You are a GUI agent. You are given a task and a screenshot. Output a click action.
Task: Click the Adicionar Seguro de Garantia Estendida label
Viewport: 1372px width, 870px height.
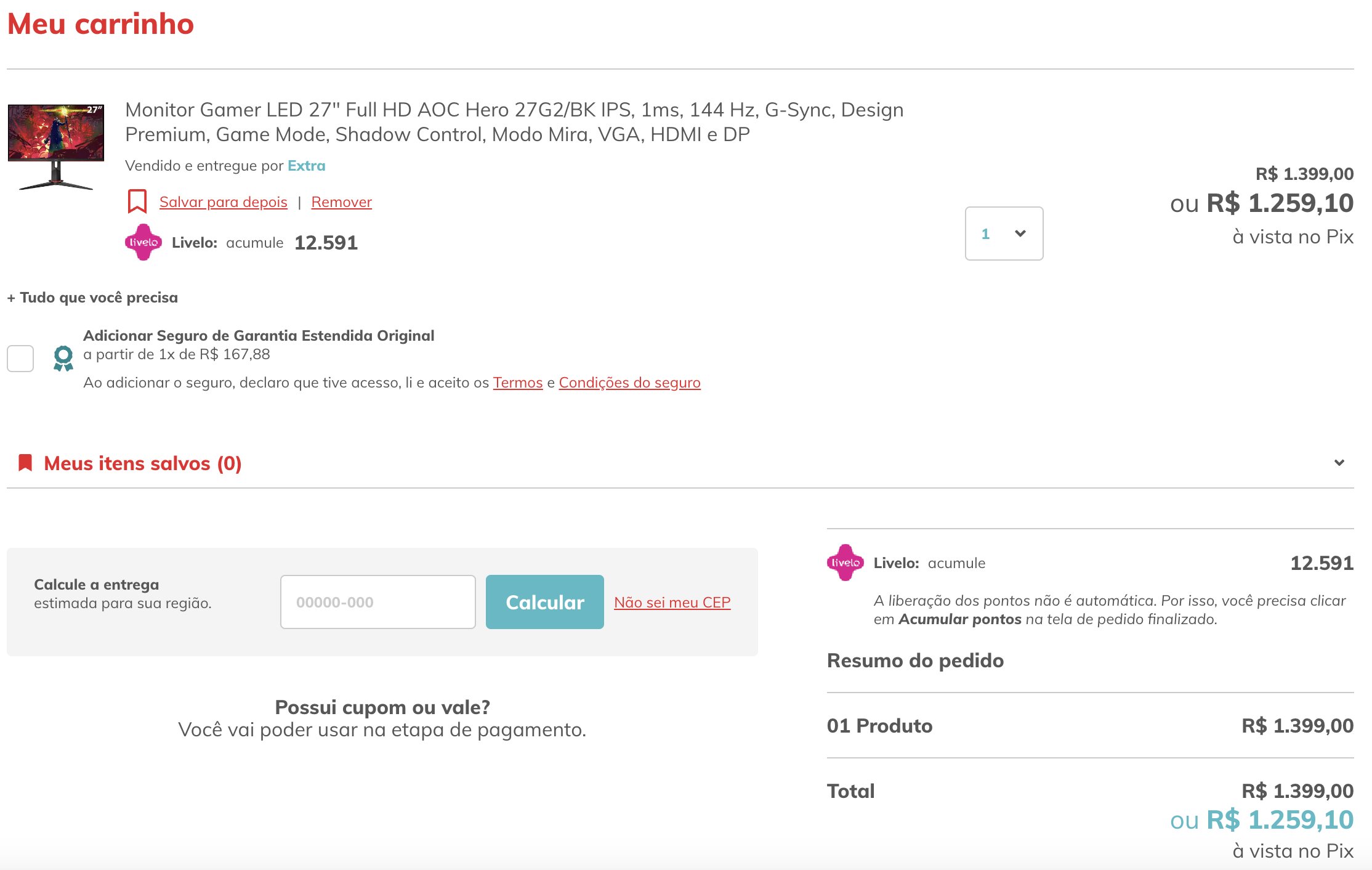tap(259, 336)
